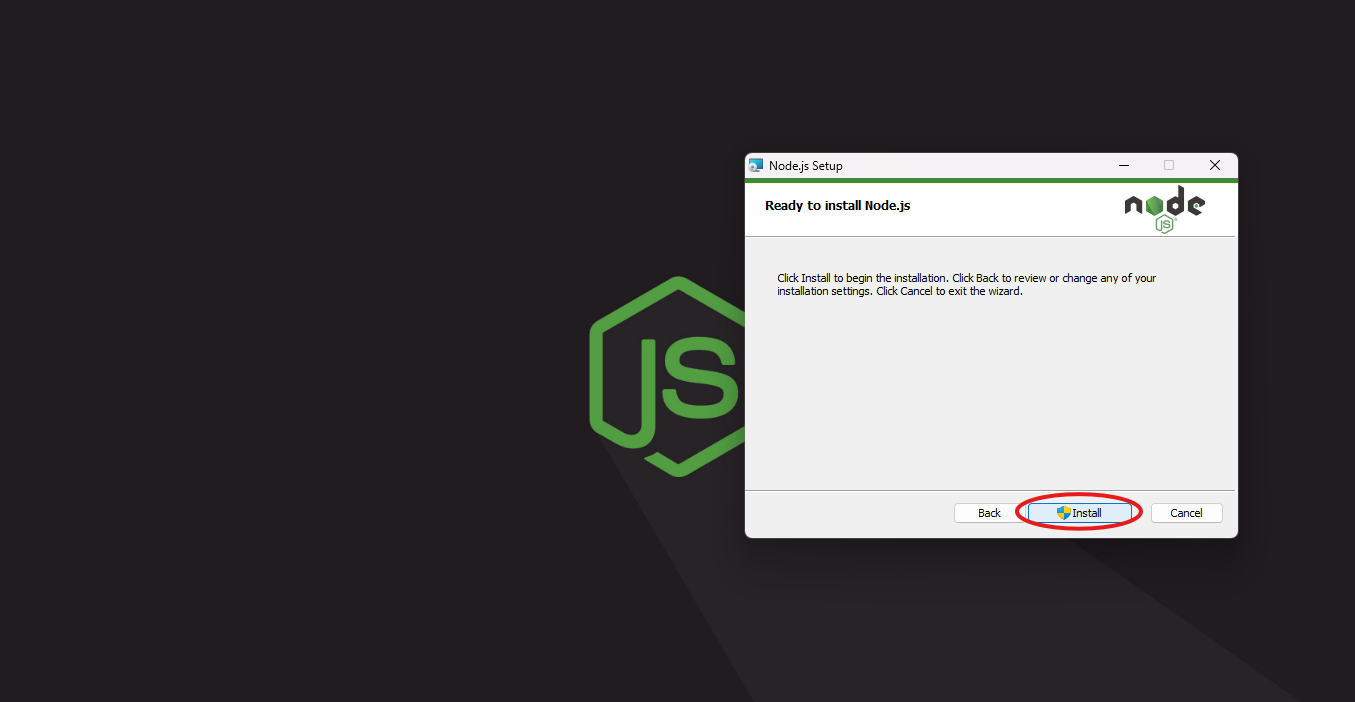1355x702 pixels.
Task: Close the Node.js Setup dialog
Action: point(1214,166)
